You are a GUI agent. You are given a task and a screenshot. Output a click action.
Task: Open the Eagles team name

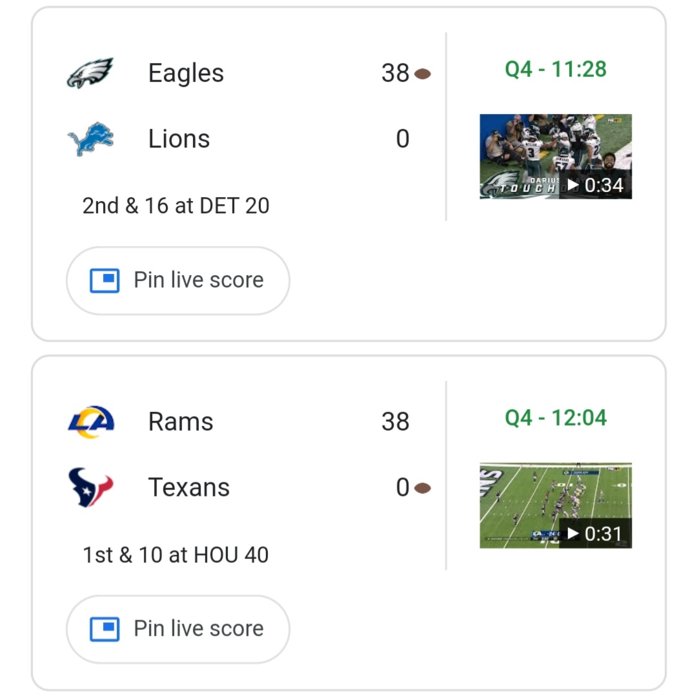[x=186, y=73]
